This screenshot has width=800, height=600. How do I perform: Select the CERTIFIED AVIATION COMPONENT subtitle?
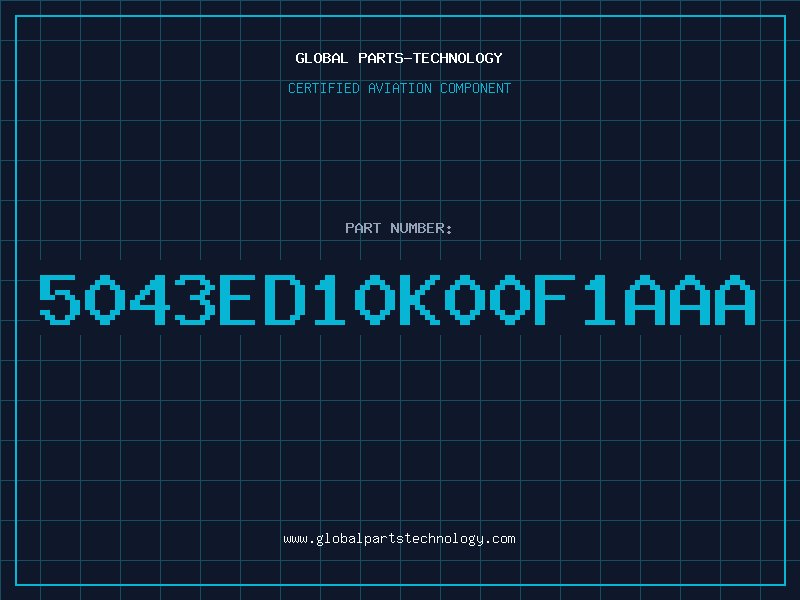click(399, 88)
